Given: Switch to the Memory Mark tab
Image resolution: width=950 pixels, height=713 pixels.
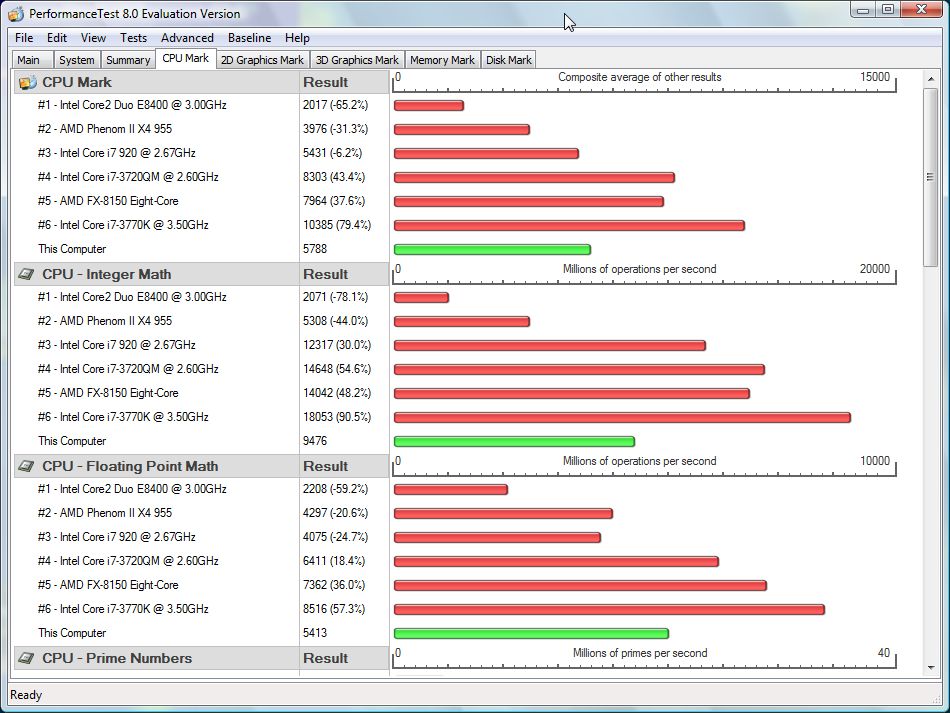Looking at the screenshot, I should [x=442, y=60].
